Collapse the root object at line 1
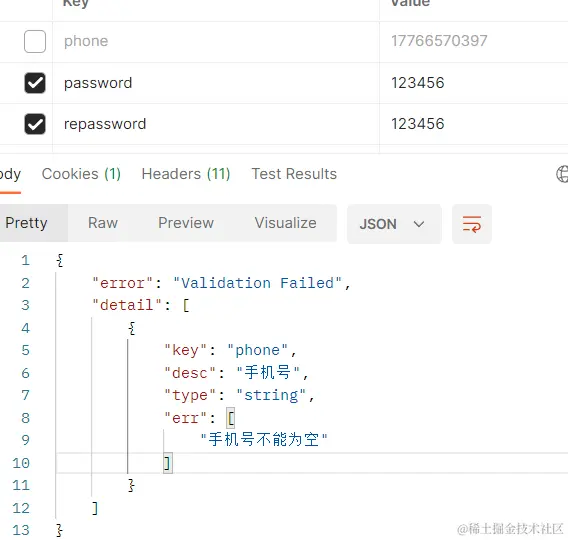This screenshot has width=568, height=540. [60, 260]
